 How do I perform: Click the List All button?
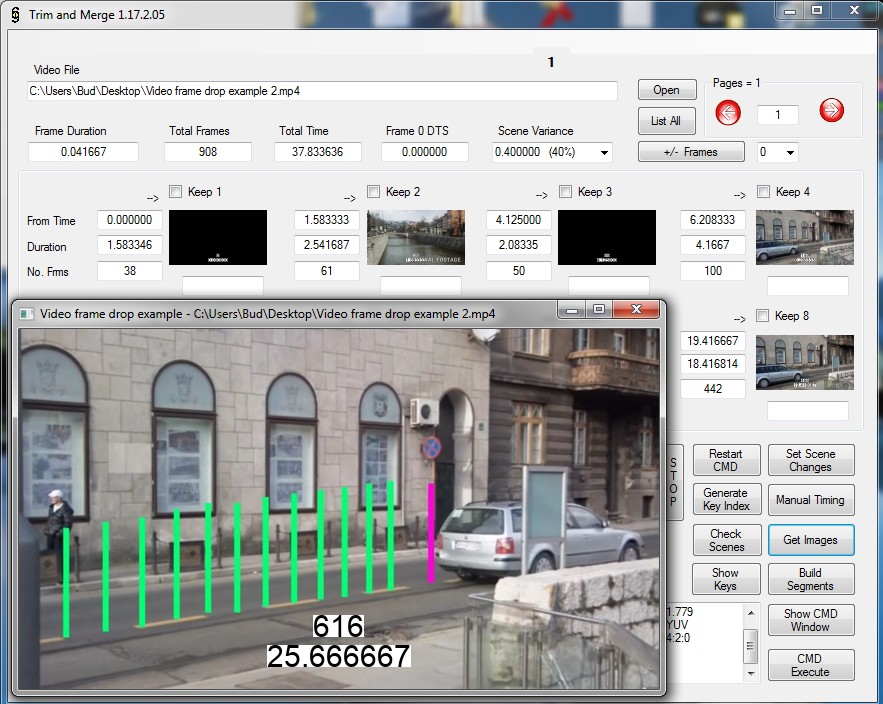click(666, 121)
